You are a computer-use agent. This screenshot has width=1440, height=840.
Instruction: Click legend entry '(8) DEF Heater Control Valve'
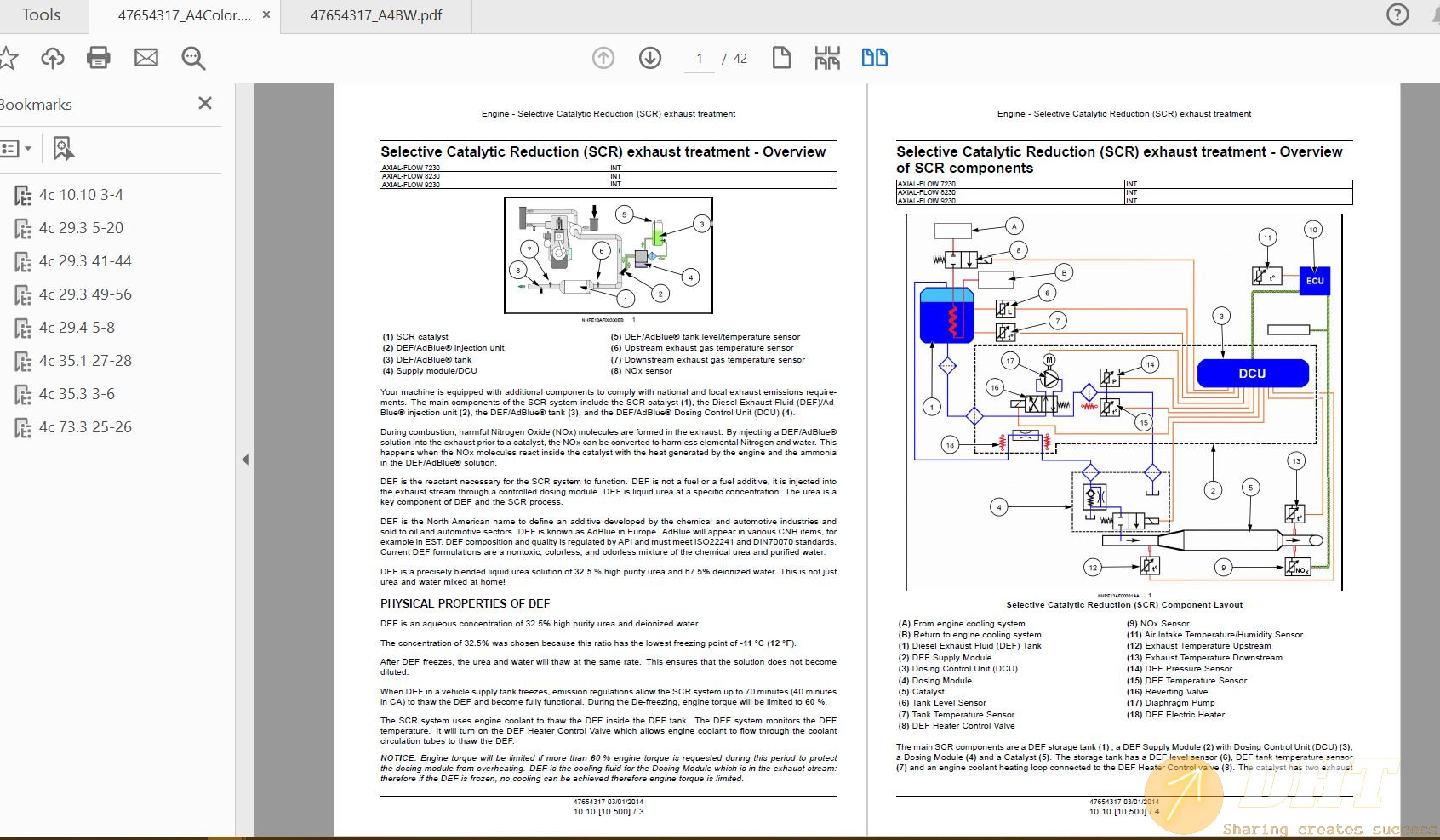[x=957, y=726]
